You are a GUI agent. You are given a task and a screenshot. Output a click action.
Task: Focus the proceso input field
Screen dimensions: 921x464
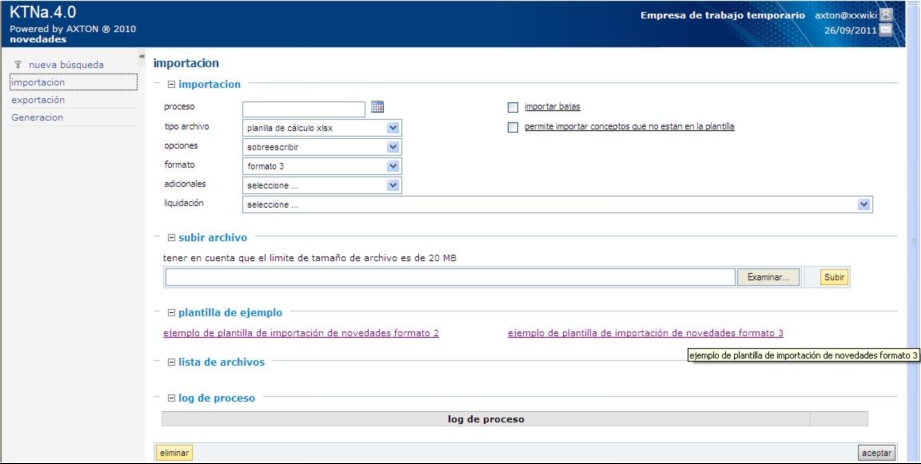tap(304, 109)
